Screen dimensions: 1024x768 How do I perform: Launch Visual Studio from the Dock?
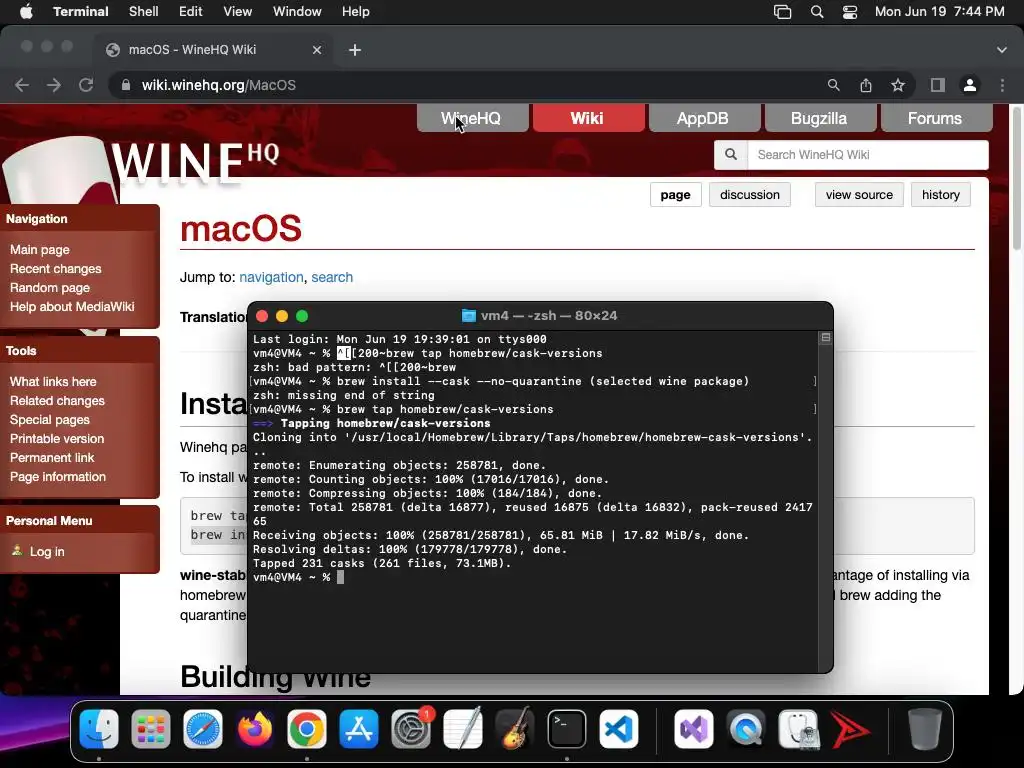click(x=694, y=729)
